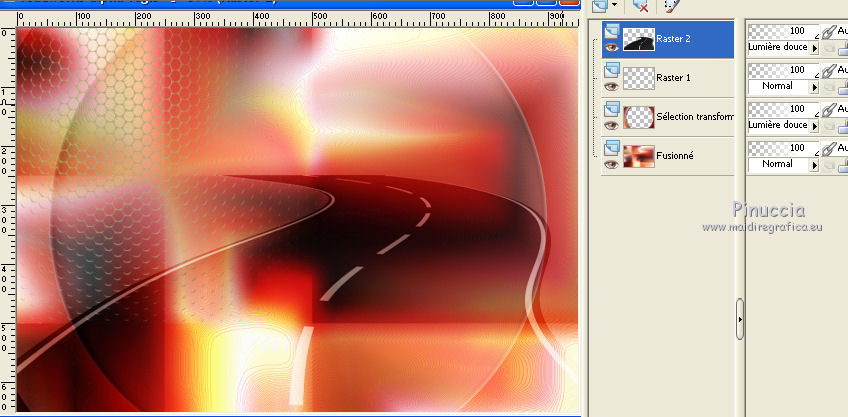Select the Raster 1 layer name

673,78
